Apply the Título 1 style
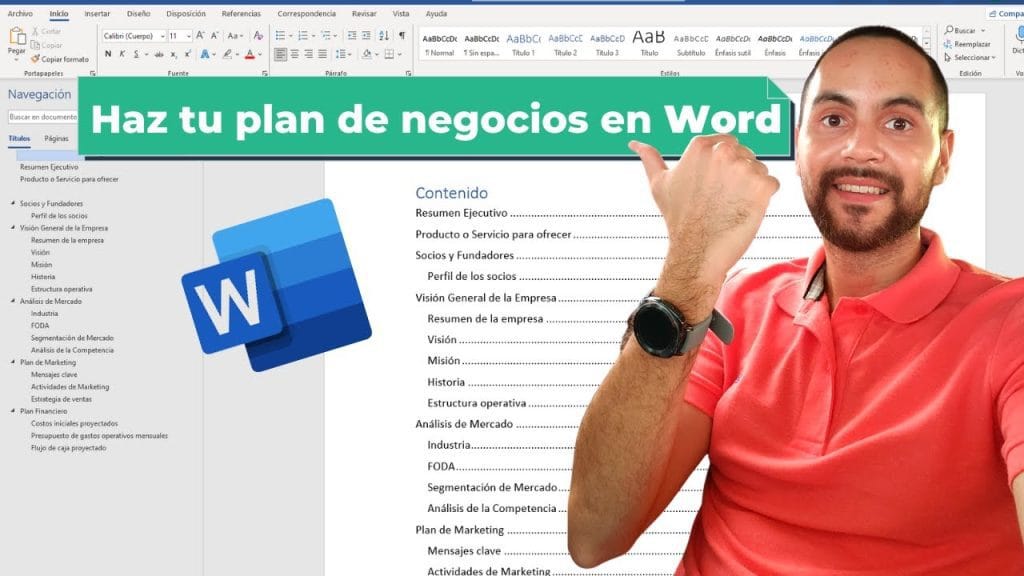The height and width of the screenshot is (576, 1024). point(523,44)
